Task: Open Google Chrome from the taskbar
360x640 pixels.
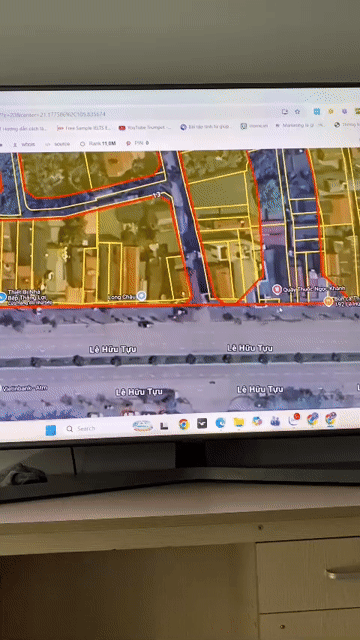Action: (184, 424)
